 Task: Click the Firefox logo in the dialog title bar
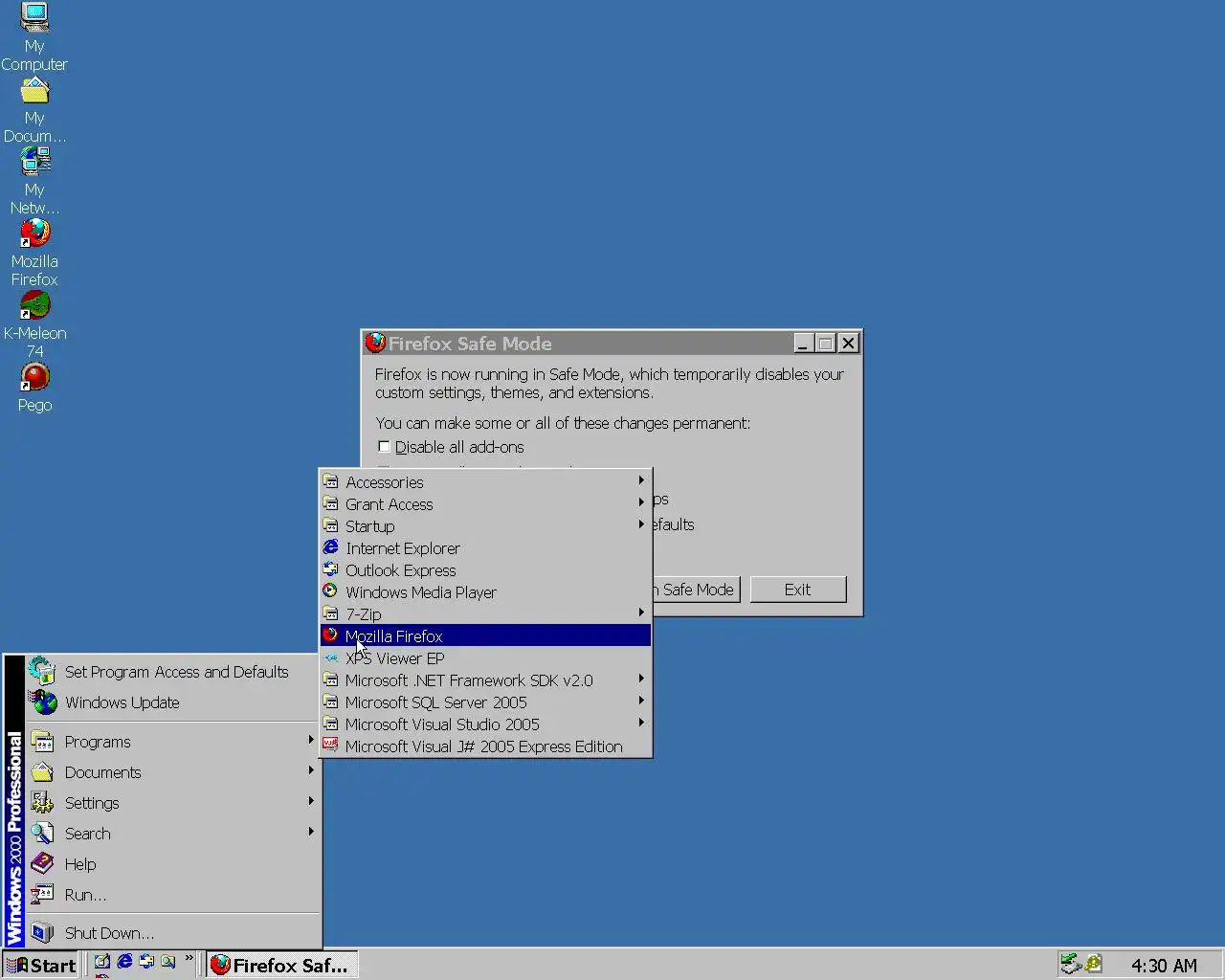tap(375, 343)
